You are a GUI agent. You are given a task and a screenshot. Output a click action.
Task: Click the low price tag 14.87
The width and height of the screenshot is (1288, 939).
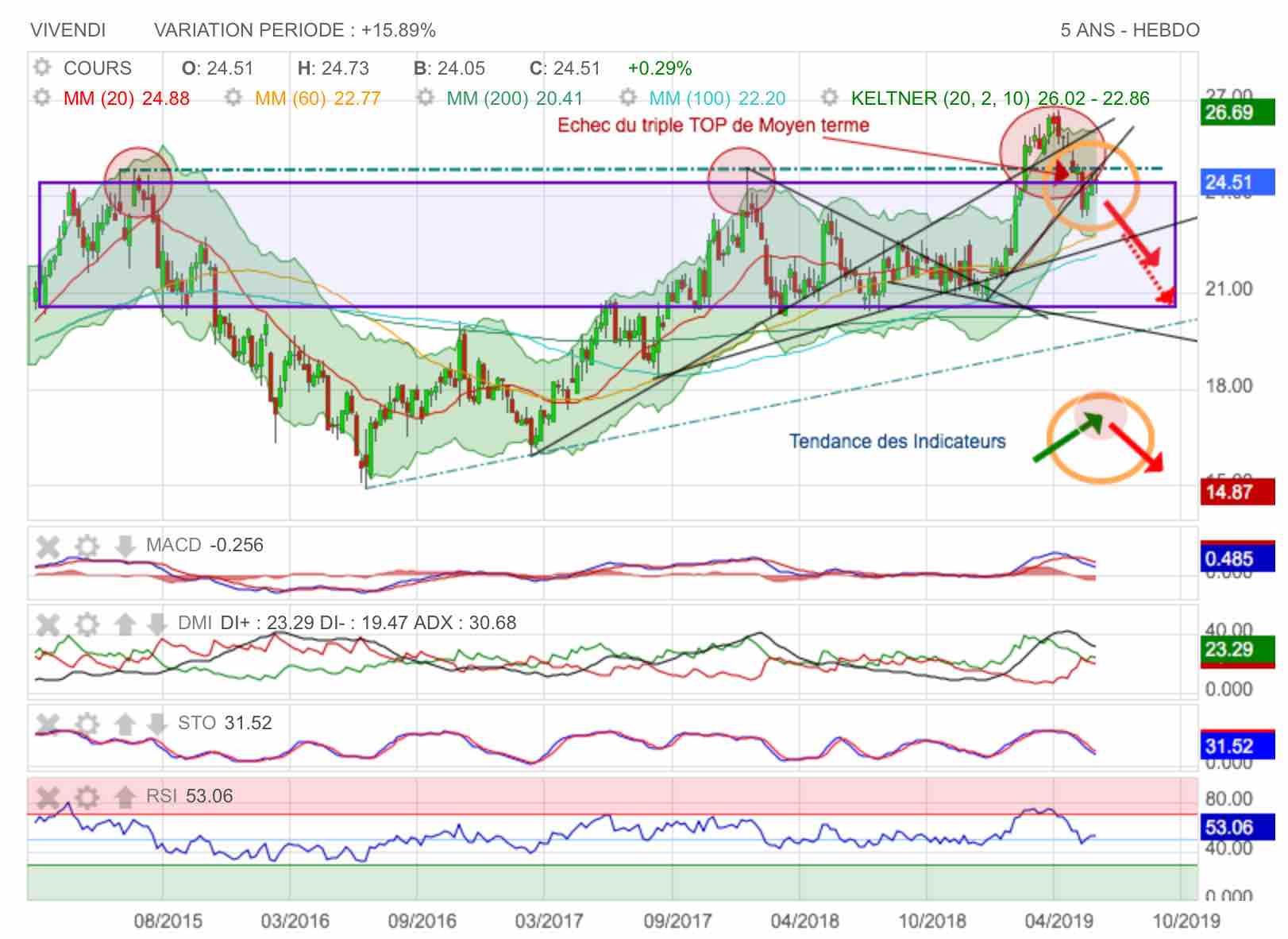pyautogui.click(x=1237, y=492)
